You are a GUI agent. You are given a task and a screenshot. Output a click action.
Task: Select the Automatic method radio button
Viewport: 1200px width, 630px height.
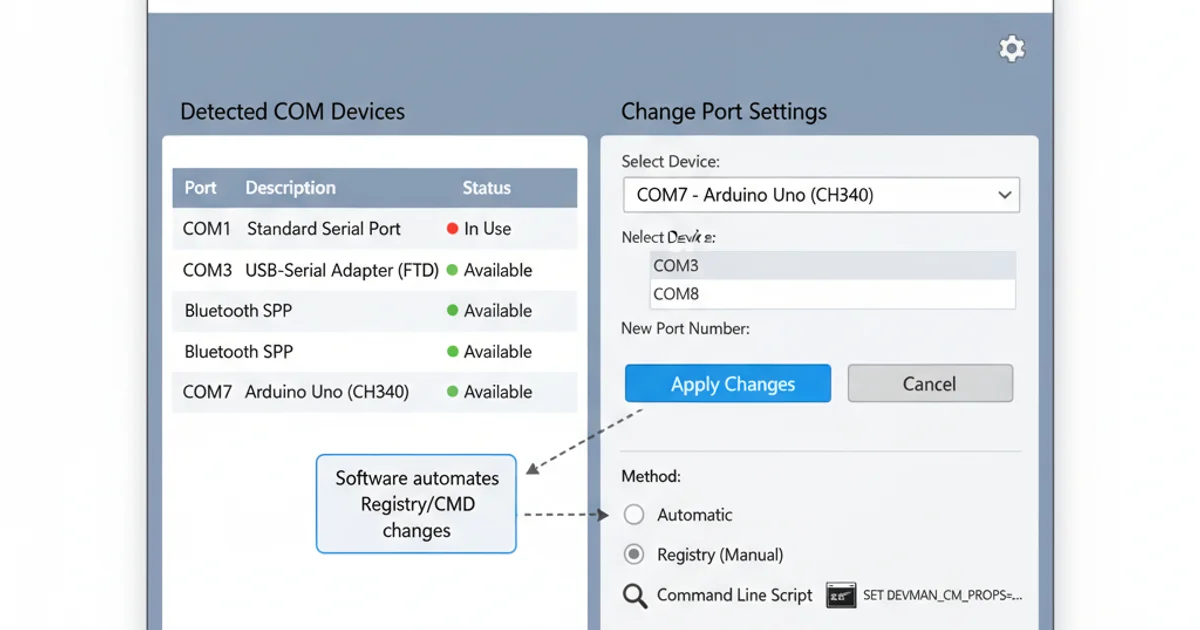(634, 514)
